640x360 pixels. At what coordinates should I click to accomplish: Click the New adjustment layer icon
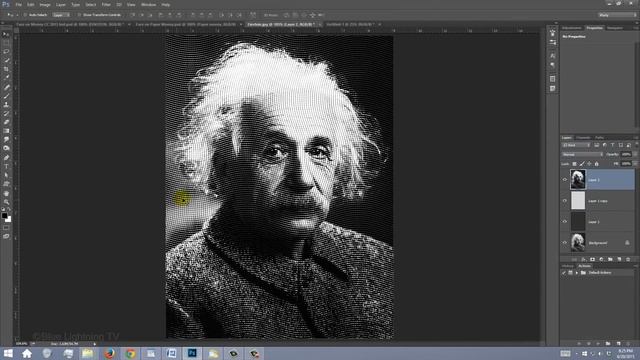click(601, 259)
